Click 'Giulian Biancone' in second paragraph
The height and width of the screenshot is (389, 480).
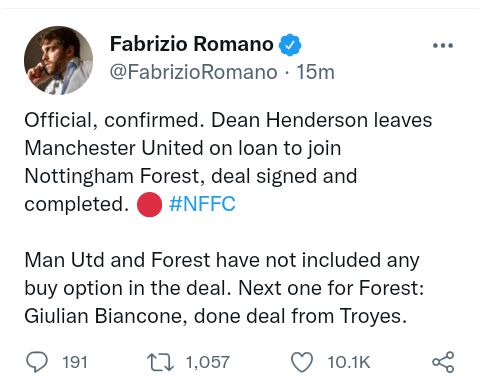[x=105, y=316]
